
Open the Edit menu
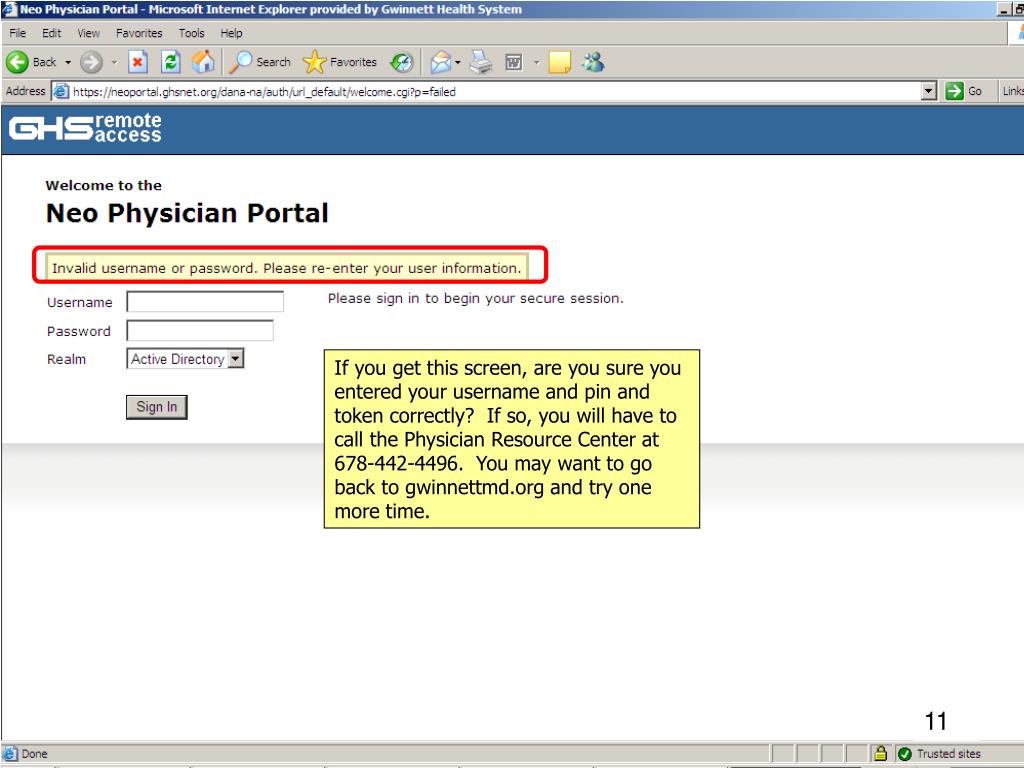[52, 33]
